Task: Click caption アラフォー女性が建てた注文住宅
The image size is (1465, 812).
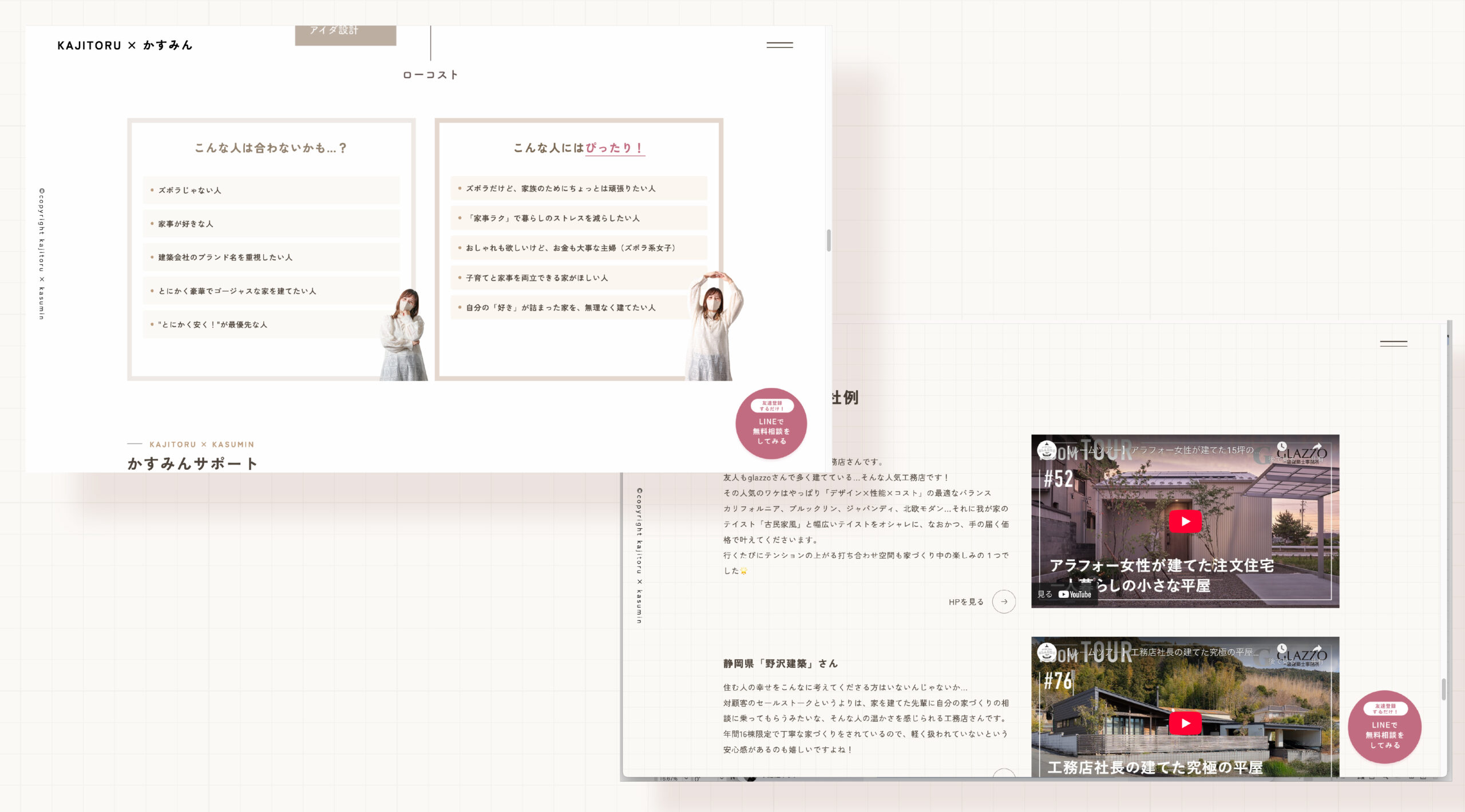Action: (x=1162, y=565)
